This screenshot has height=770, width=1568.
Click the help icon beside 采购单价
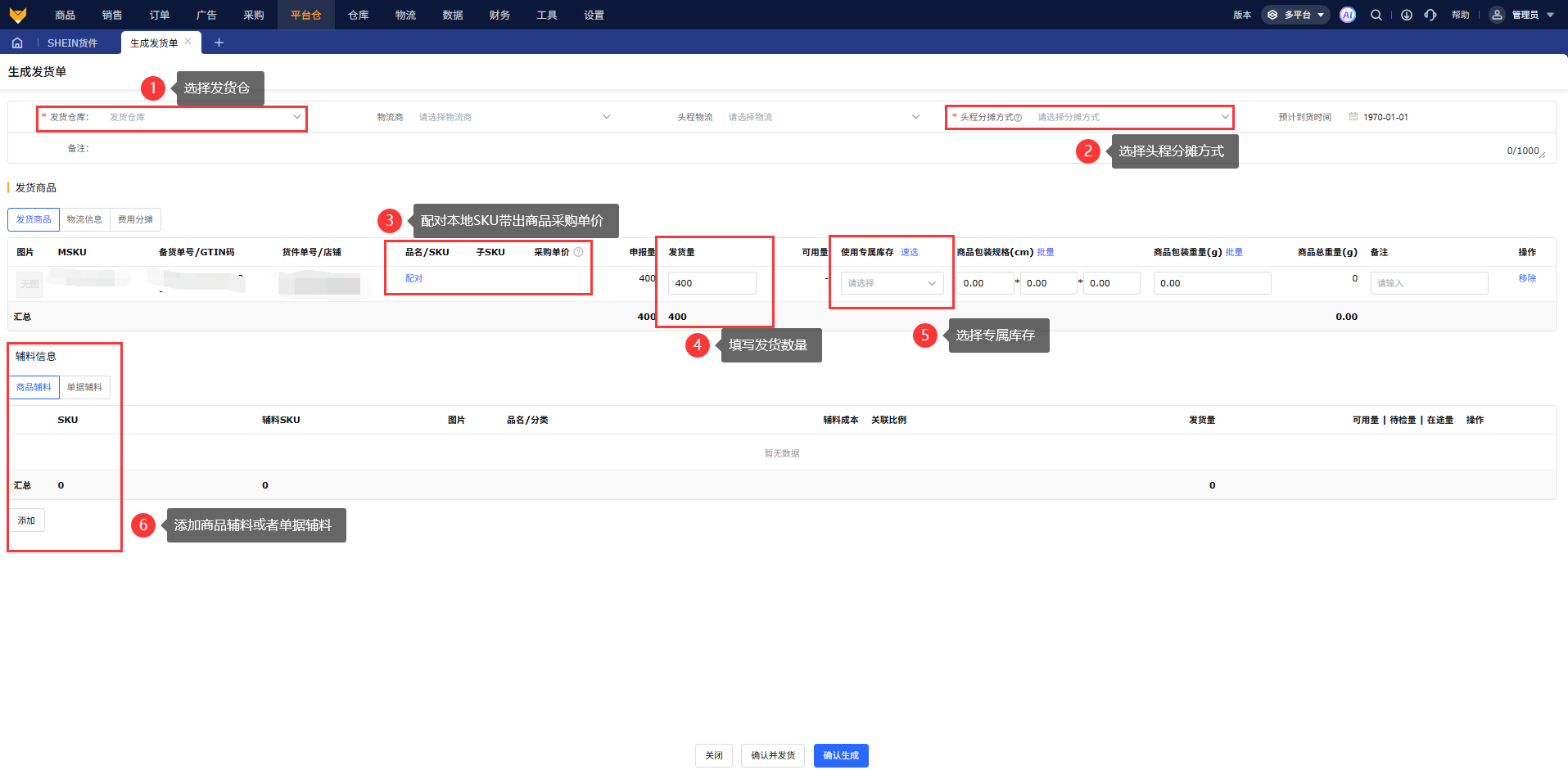click(579, 252)
